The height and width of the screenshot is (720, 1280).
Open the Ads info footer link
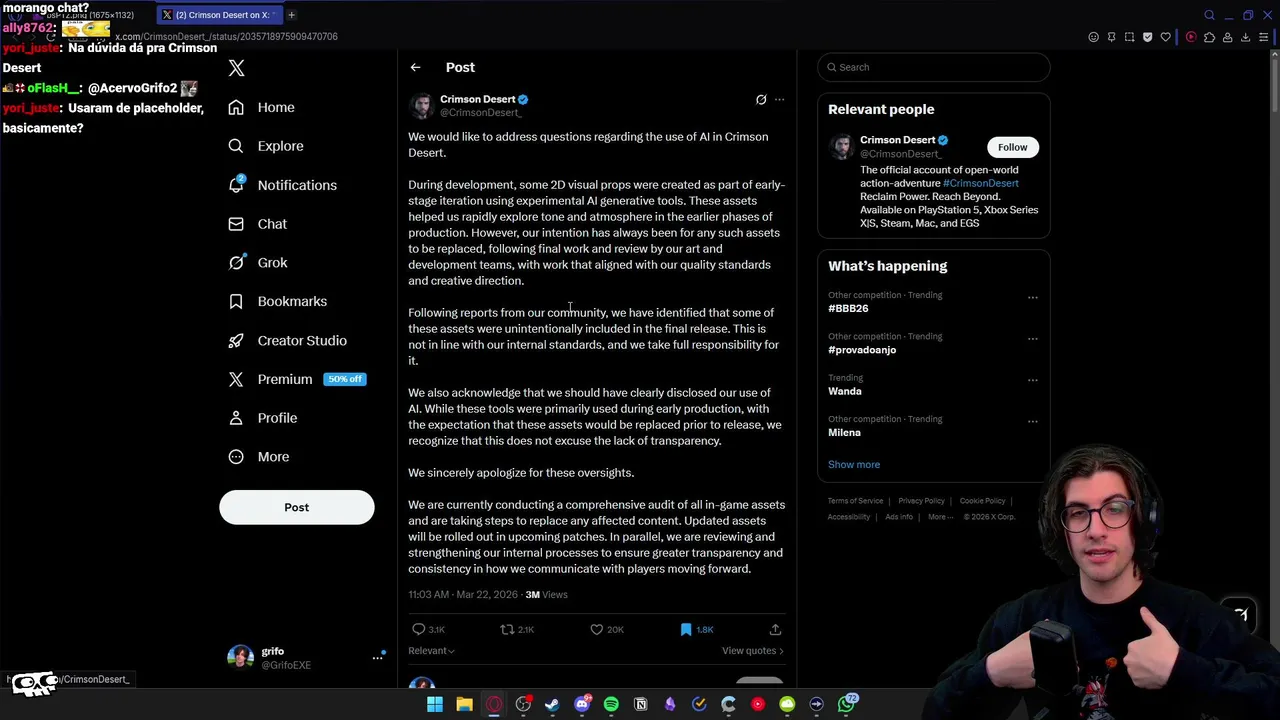[898, 517]
